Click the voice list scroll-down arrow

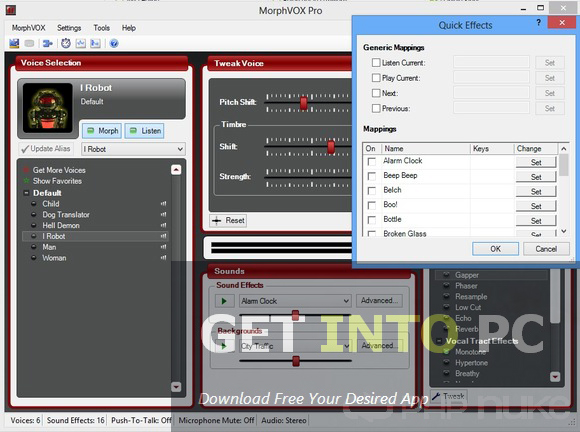tap(176, 387)
